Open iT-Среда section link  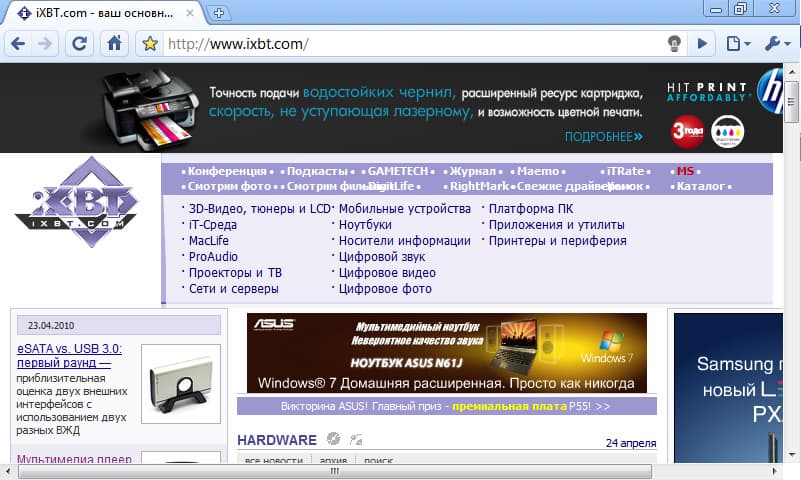pos(213,225)
